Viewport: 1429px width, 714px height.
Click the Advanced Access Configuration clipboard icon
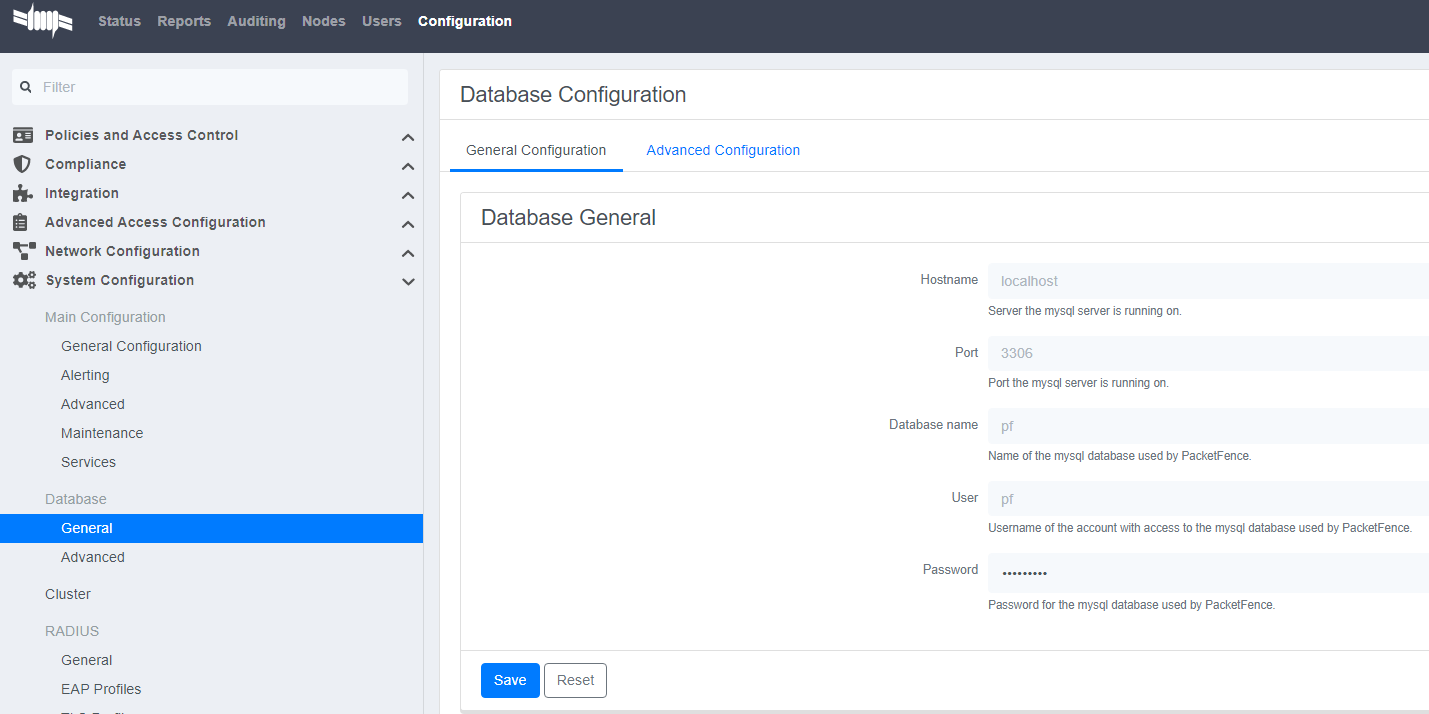[x=21, y=222]
